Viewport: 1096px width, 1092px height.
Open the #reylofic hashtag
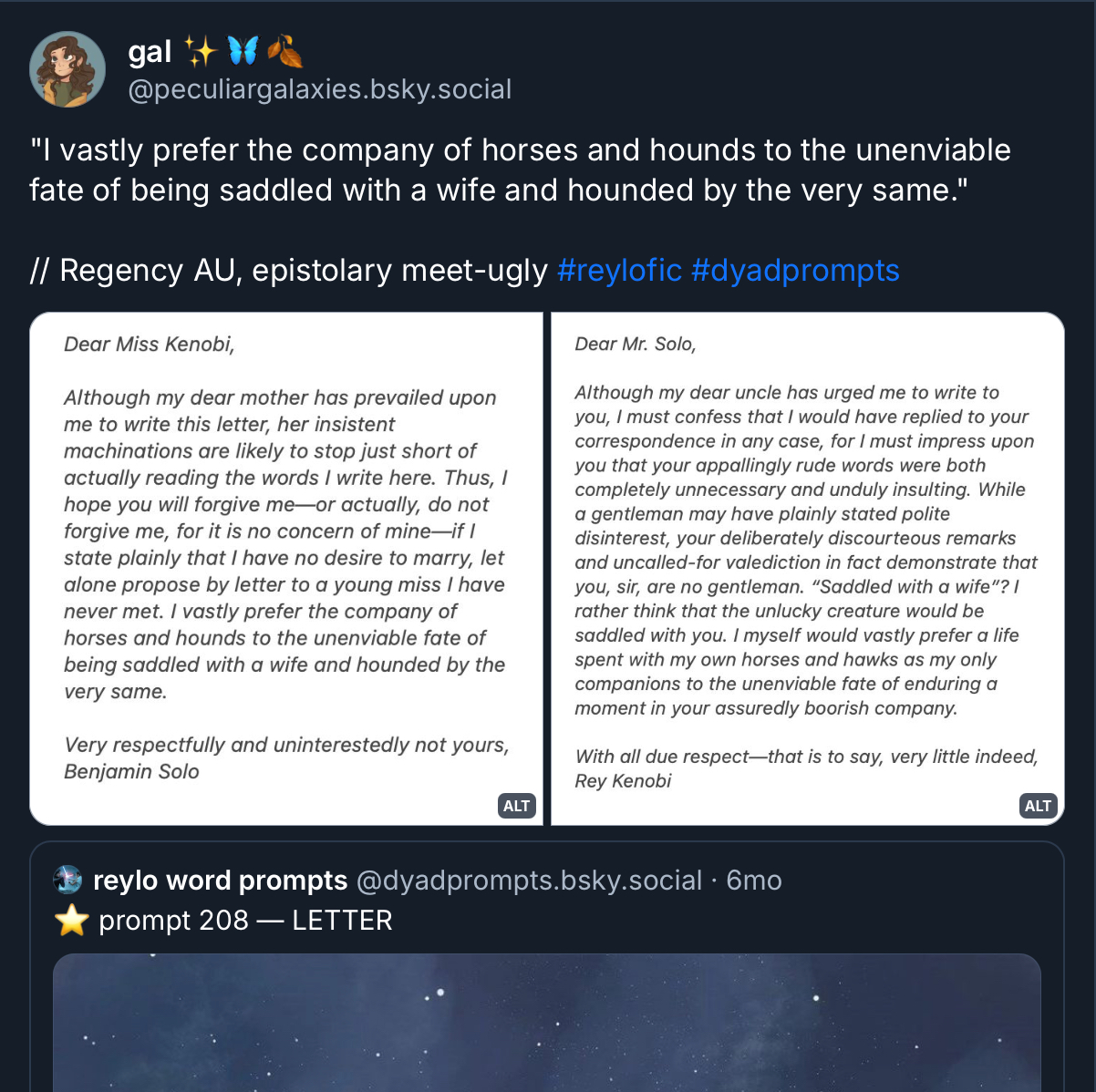pyautogui.click(x=619, y=271)
